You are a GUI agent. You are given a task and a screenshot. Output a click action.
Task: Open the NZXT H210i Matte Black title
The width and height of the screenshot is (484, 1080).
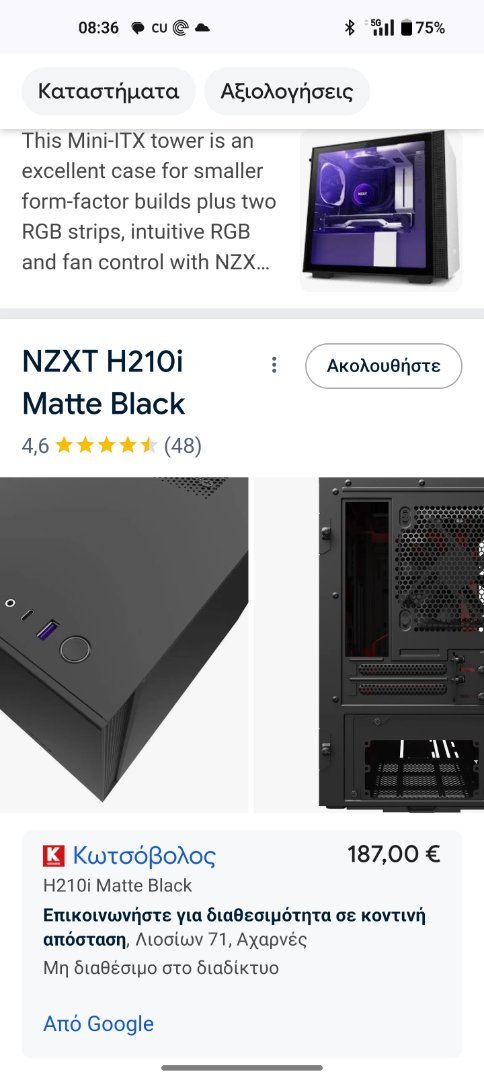coord(103,382)
